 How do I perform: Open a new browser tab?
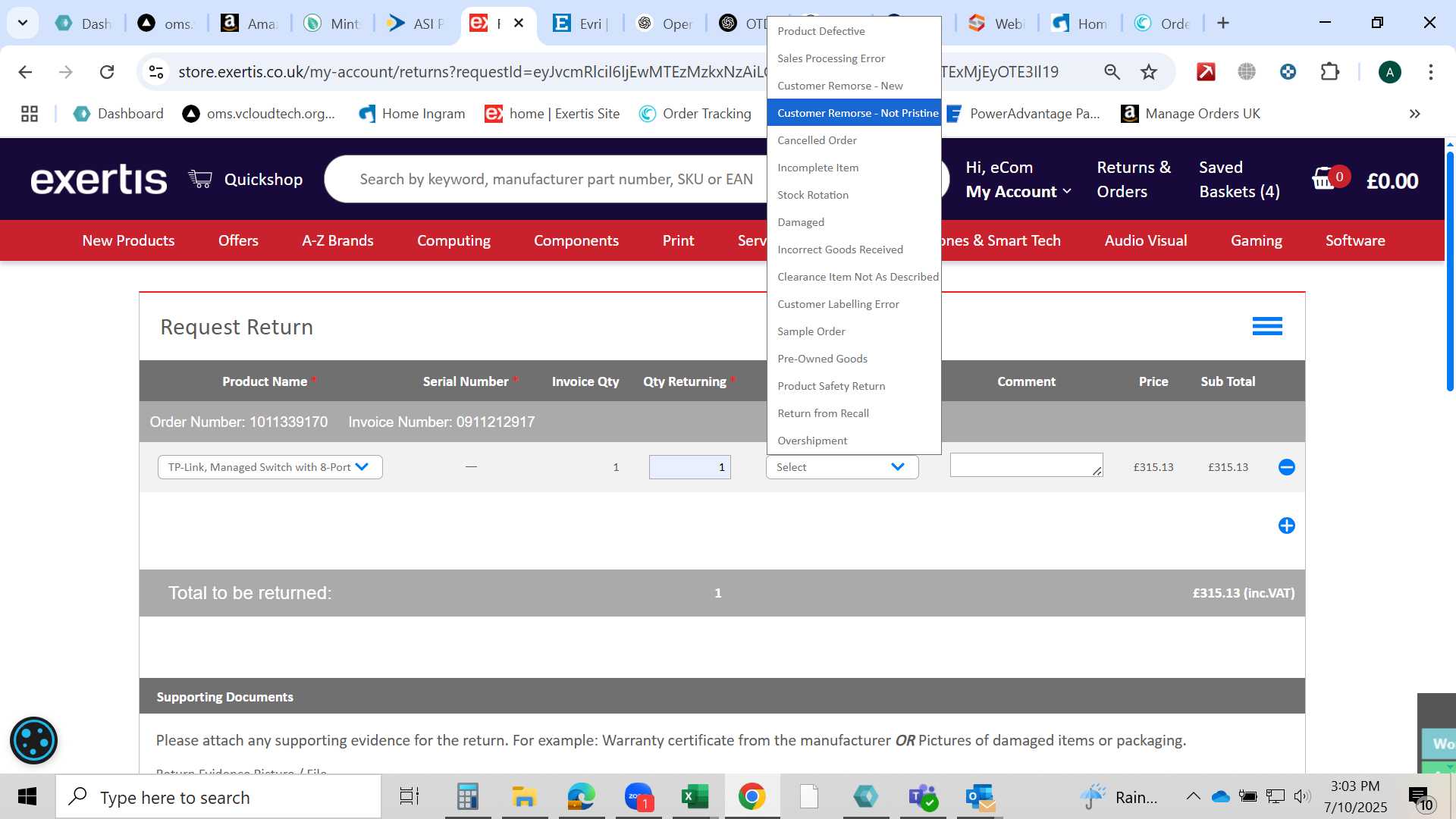point(1222,23)
